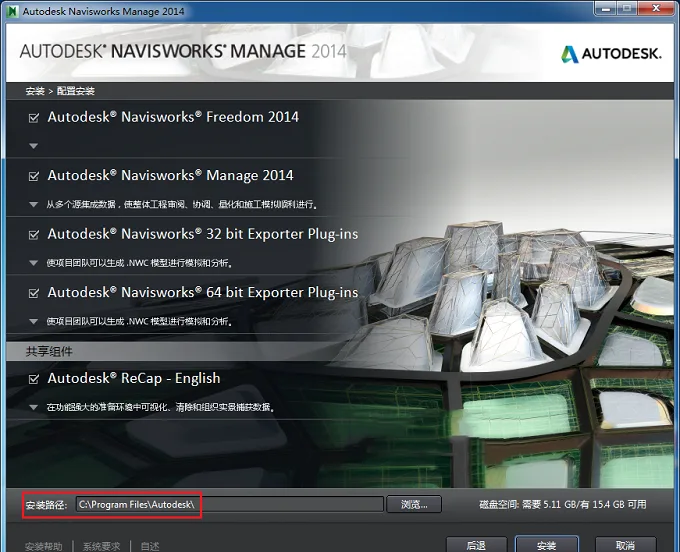Click the 取消 cancel button

(625, 545)
